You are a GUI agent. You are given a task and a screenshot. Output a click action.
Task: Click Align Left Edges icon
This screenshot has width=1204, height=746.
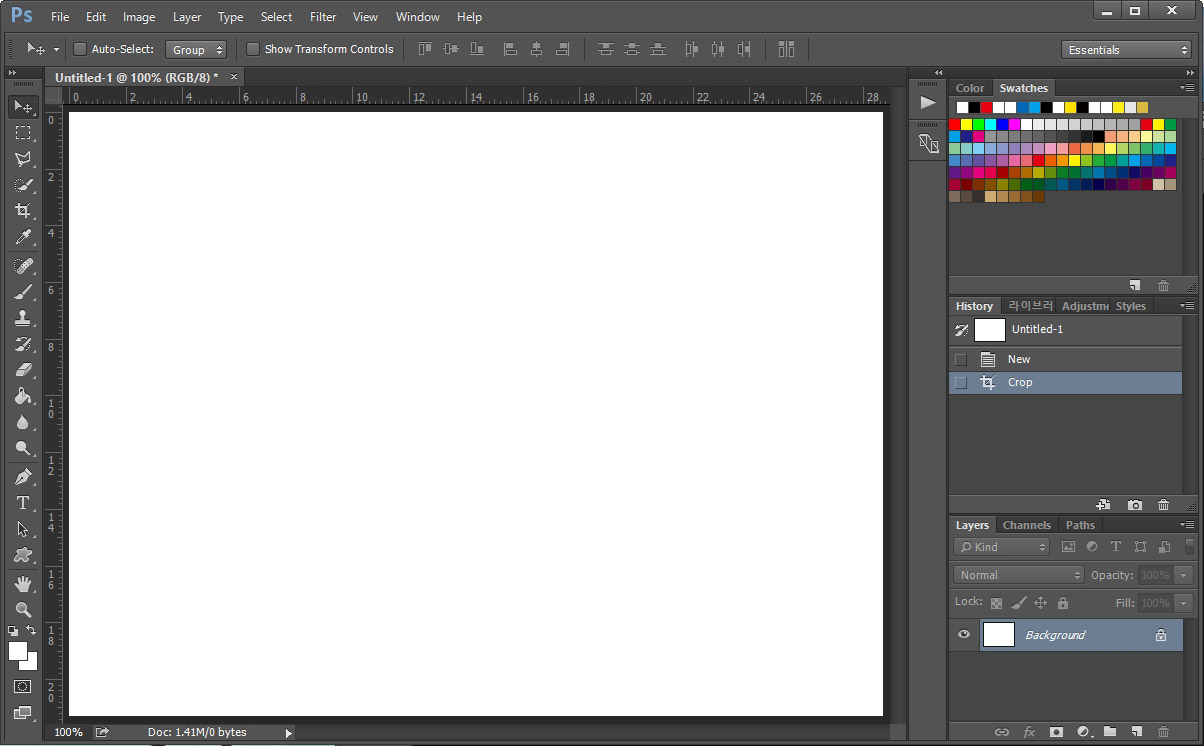[510, 49]
